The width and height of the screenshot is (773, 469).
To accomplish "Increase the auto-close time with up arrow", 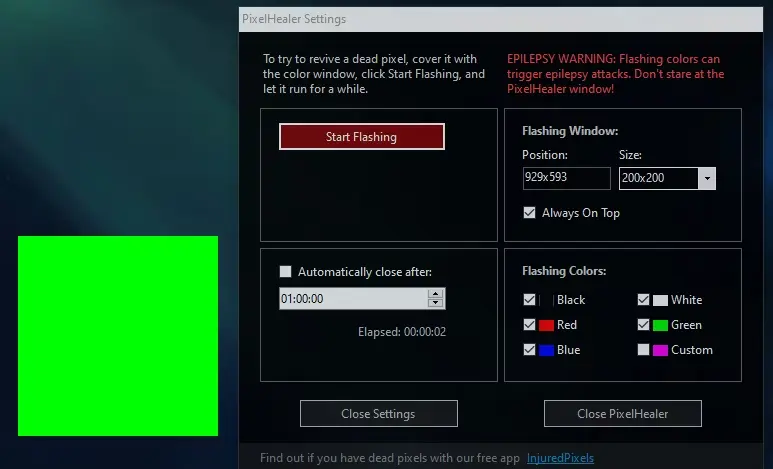I will (x=435, y=293).
